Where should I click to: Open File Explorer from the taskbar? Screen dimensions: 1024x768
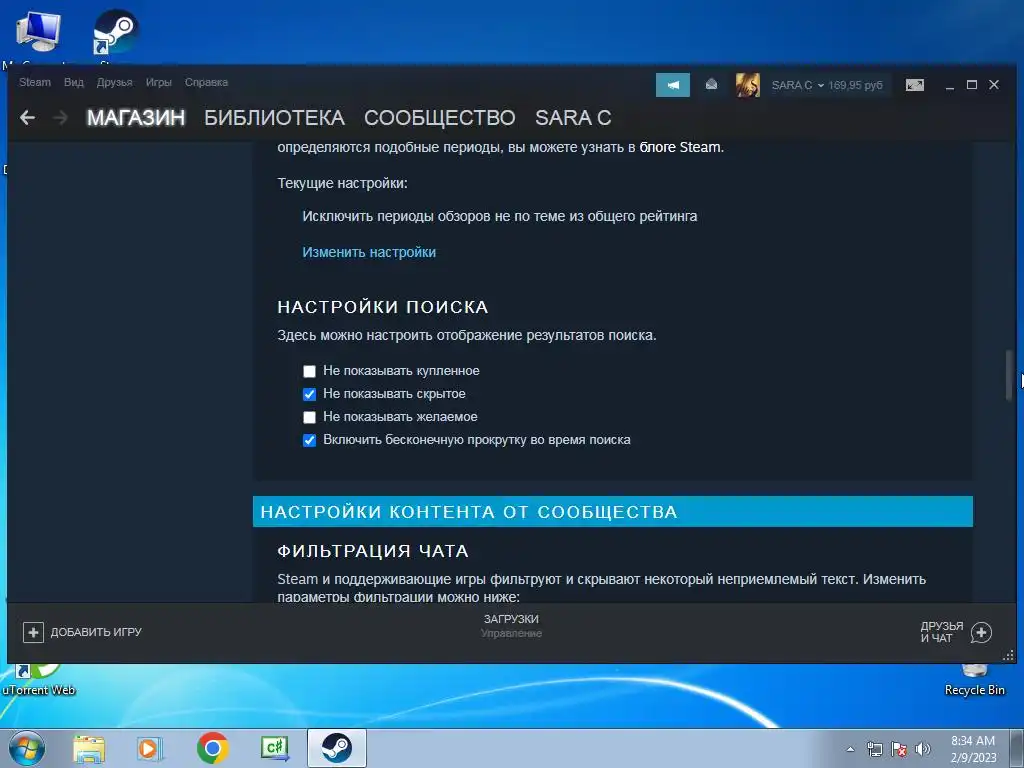tap(89, 748)
